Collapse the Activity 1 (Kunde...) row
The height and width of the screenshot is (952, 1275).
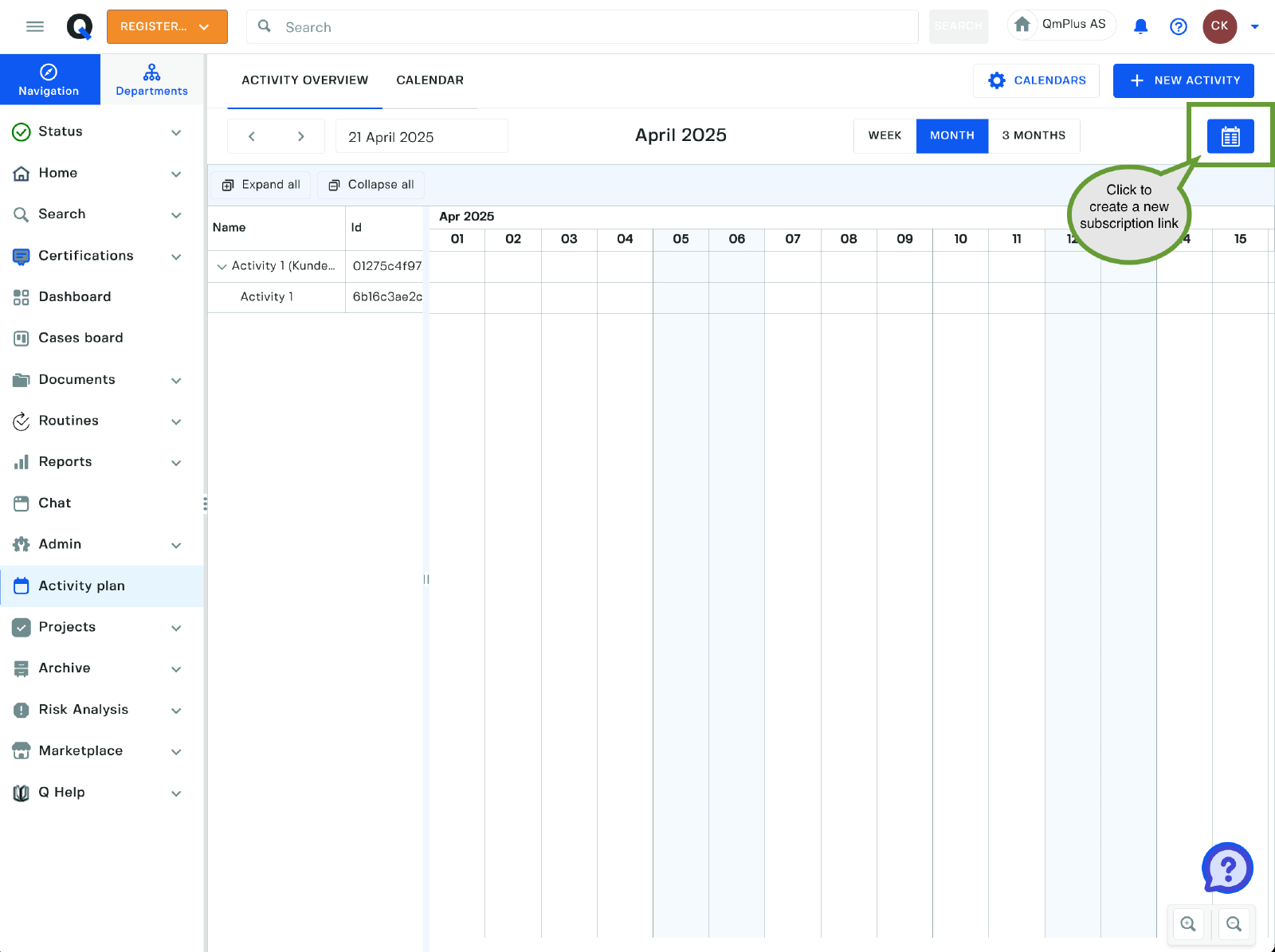pyautogui.click(x=222, y=267)
